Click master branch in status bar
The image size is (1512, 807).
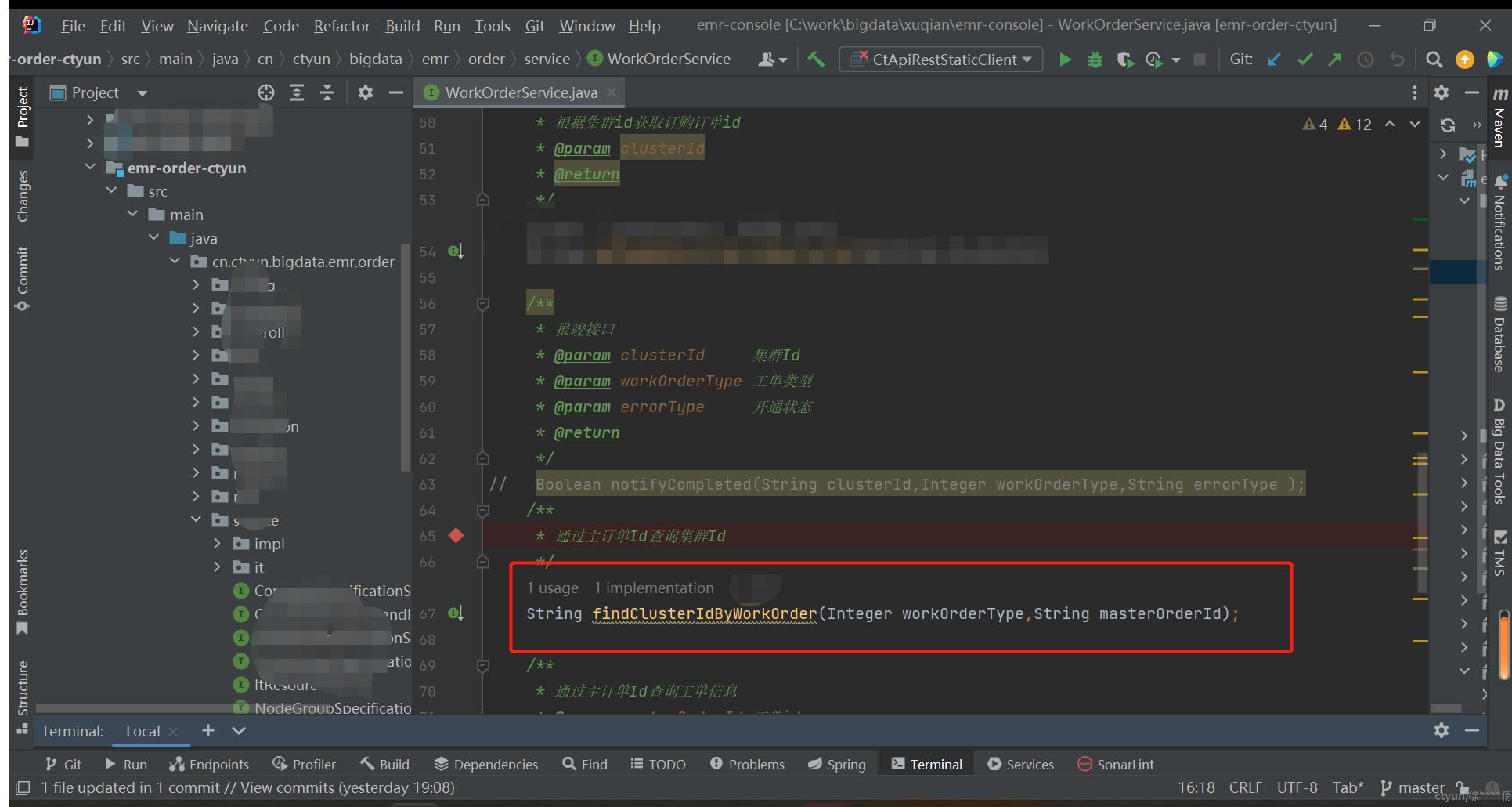1412,787
